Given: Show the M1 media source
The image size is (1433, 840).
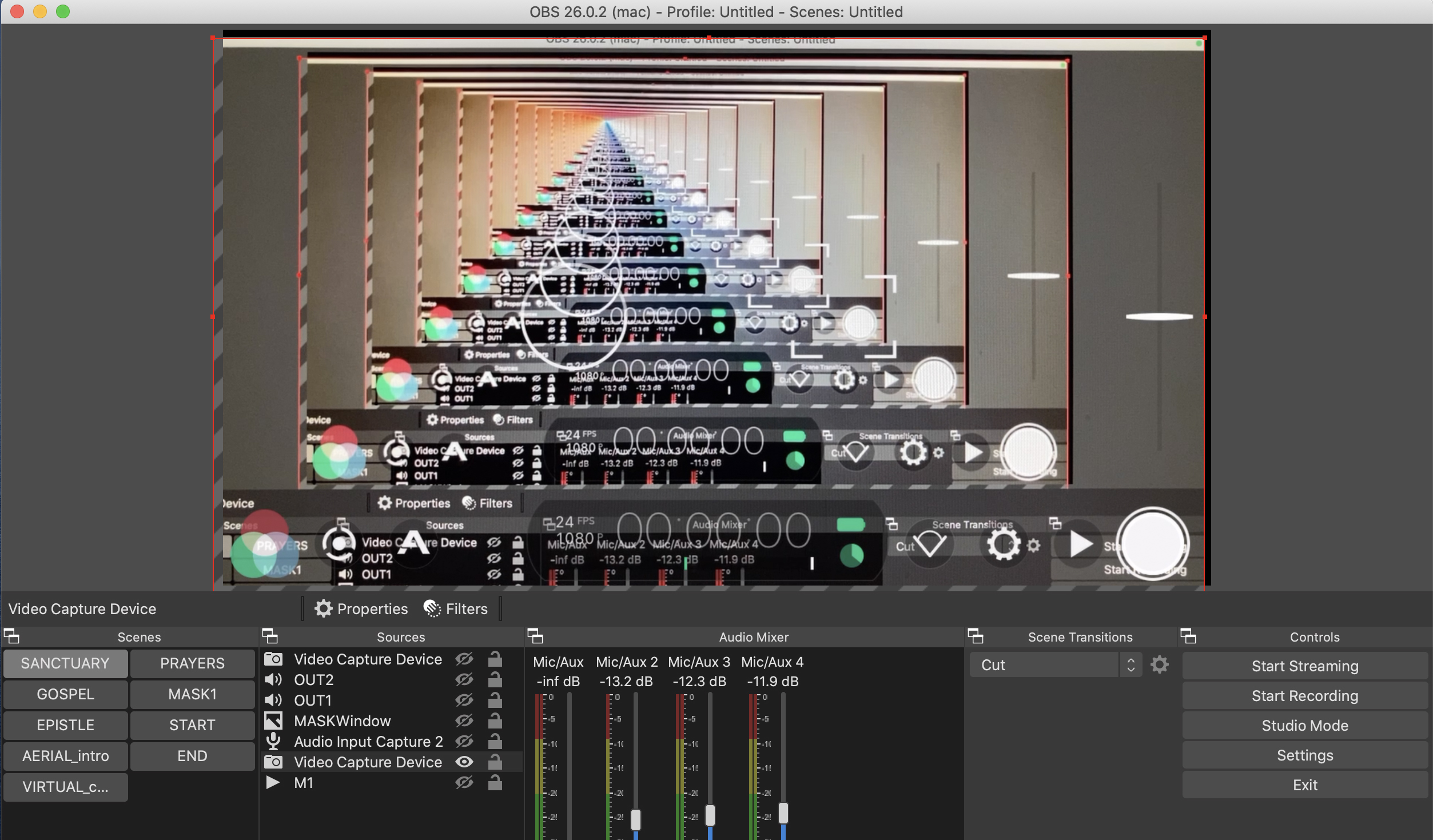Looking at the screenshot, I should [x=464, y=783].
